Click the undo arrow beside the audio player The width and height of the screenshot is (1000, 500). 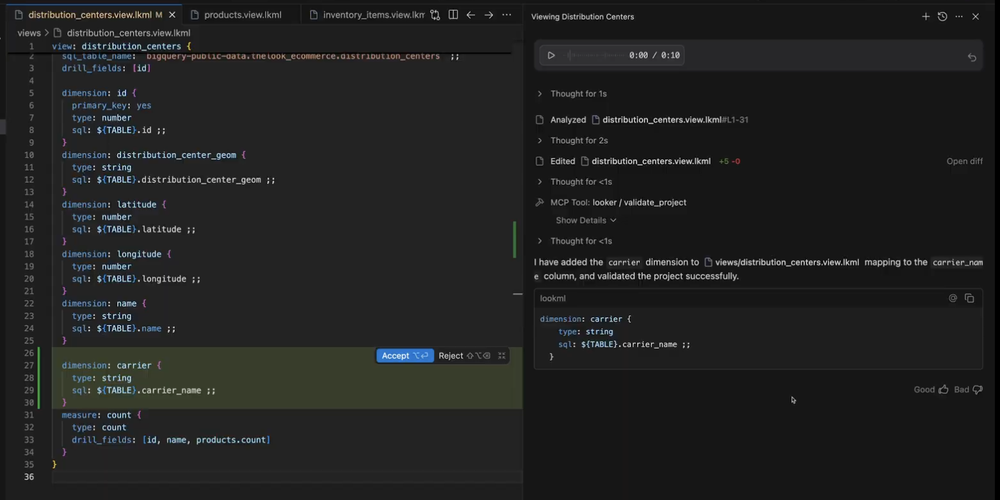pos(972,57)
